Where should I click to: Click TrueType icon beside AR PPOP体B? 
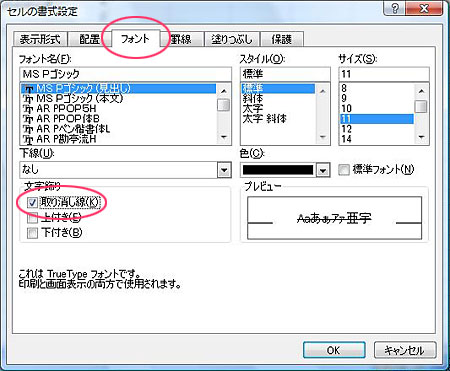pyautogui.click(x=28, y=119)
